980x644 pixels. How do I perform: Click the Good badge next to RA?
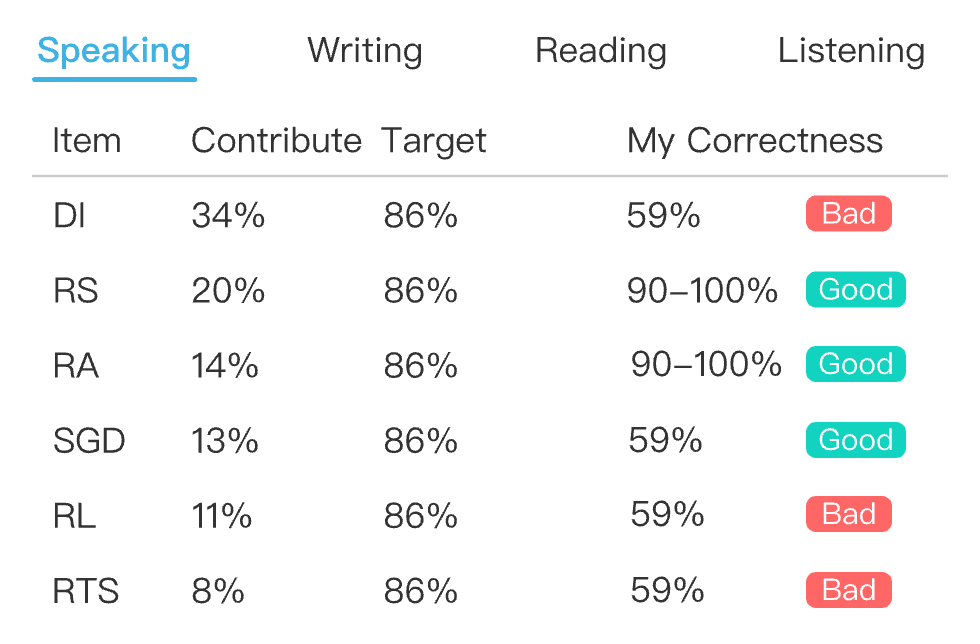pyautogui.click(x=855, y=364)
